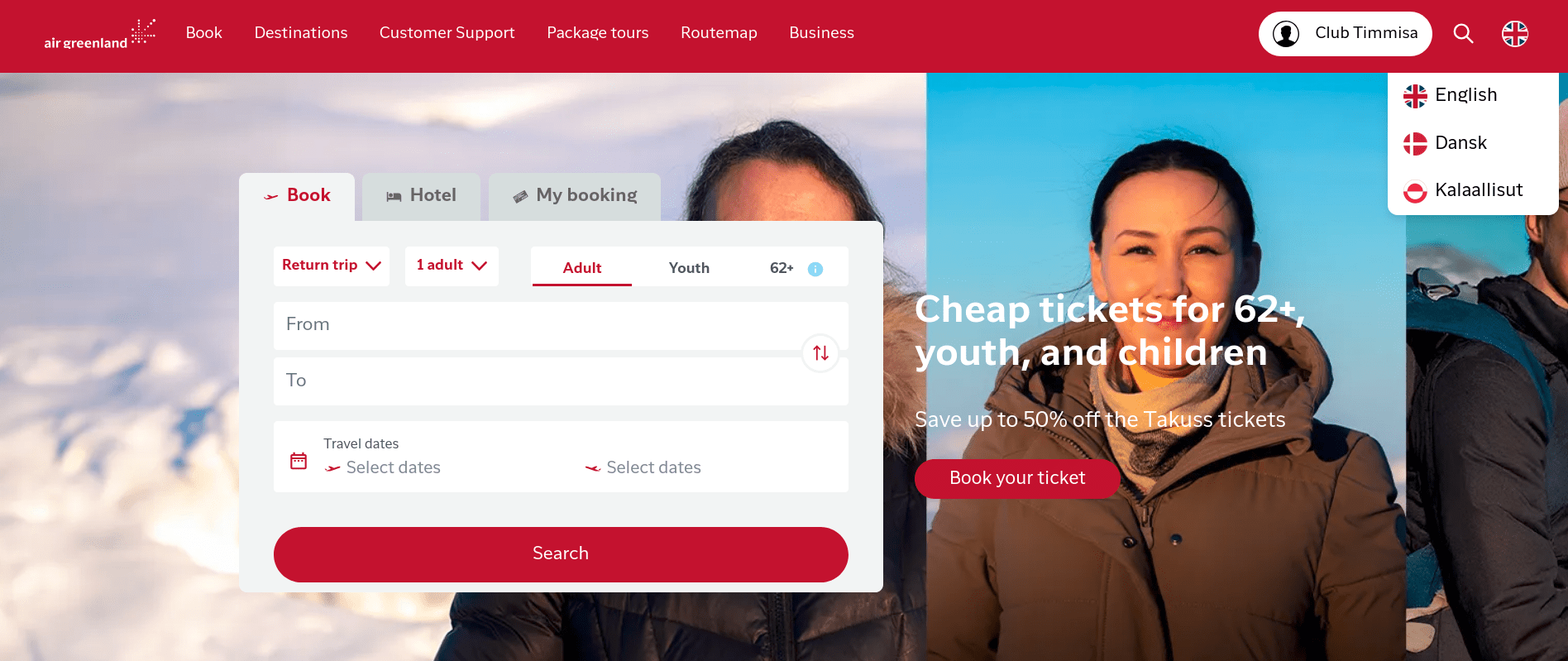Click Book your ticket button

click(x=1017, y=478)
